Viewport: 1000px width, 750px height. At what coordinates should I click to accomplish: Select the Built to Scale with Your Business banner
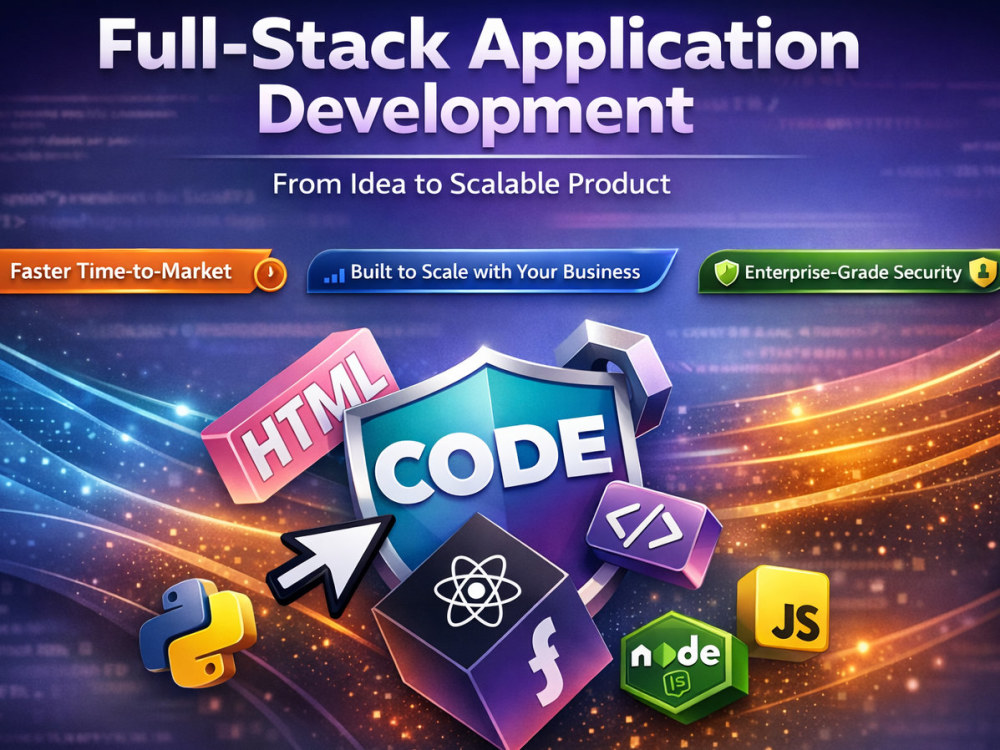point(492,272)
